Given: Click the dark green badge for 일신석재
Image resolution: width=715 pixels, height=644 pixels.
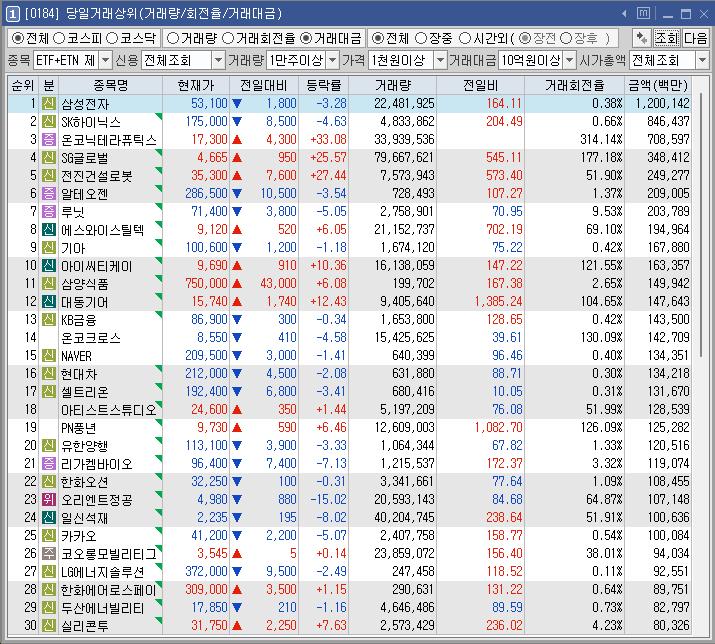Looking at the screenshot, I should point(49,518).
